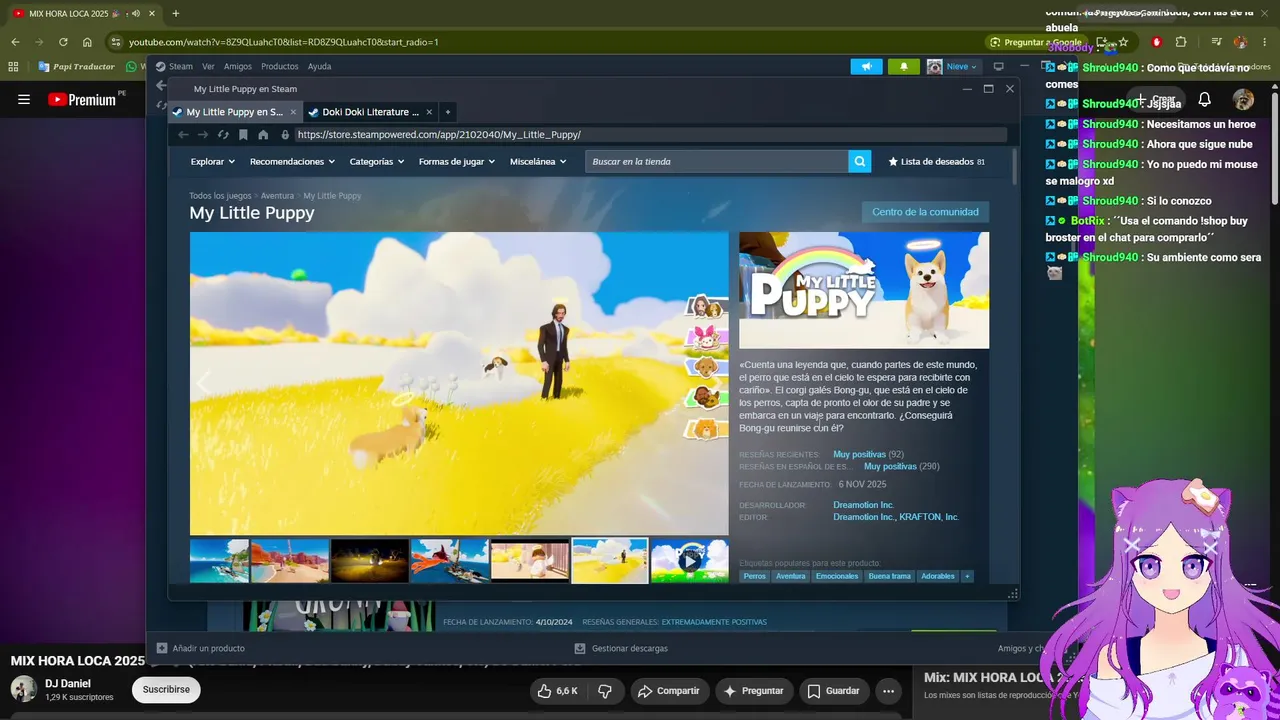1280x720 pixels.
Task: Expand the Categorías dropdown
Action: [x=376, y=161]
